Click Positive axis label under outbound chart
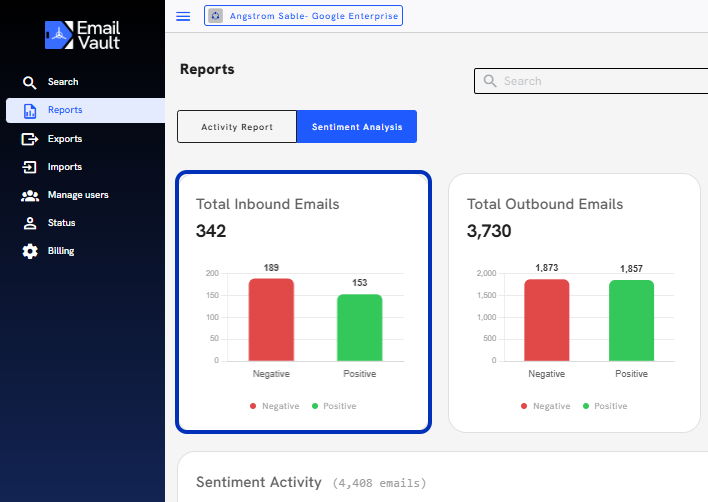 click(x=631, y=374)
